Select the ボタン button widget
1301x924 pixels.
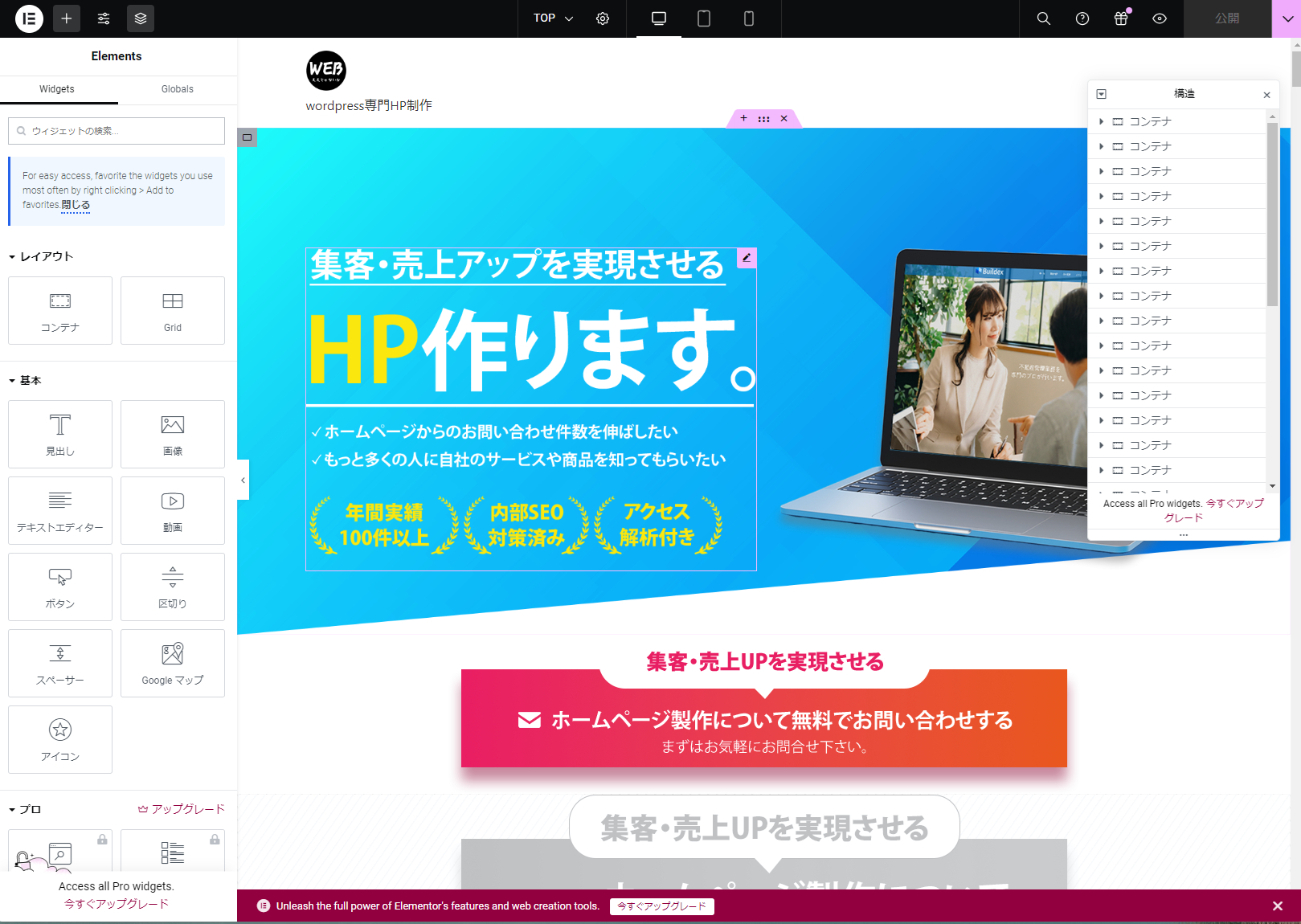[x=60, y=587]
